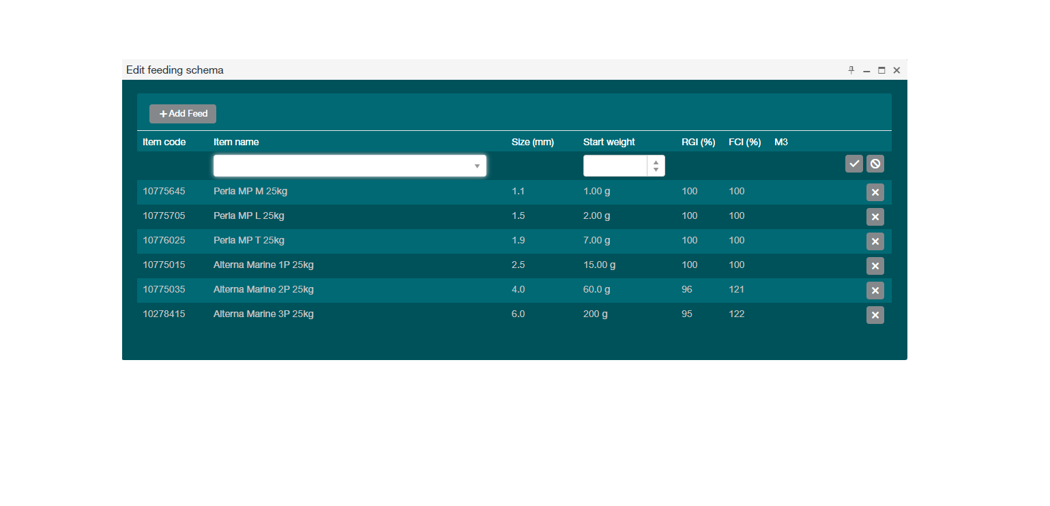Image resolution: width=1050 pixels, height=506 pixels.
Task: Remove Alterna Marine 1P 25kg row
Action: [874, 266]
